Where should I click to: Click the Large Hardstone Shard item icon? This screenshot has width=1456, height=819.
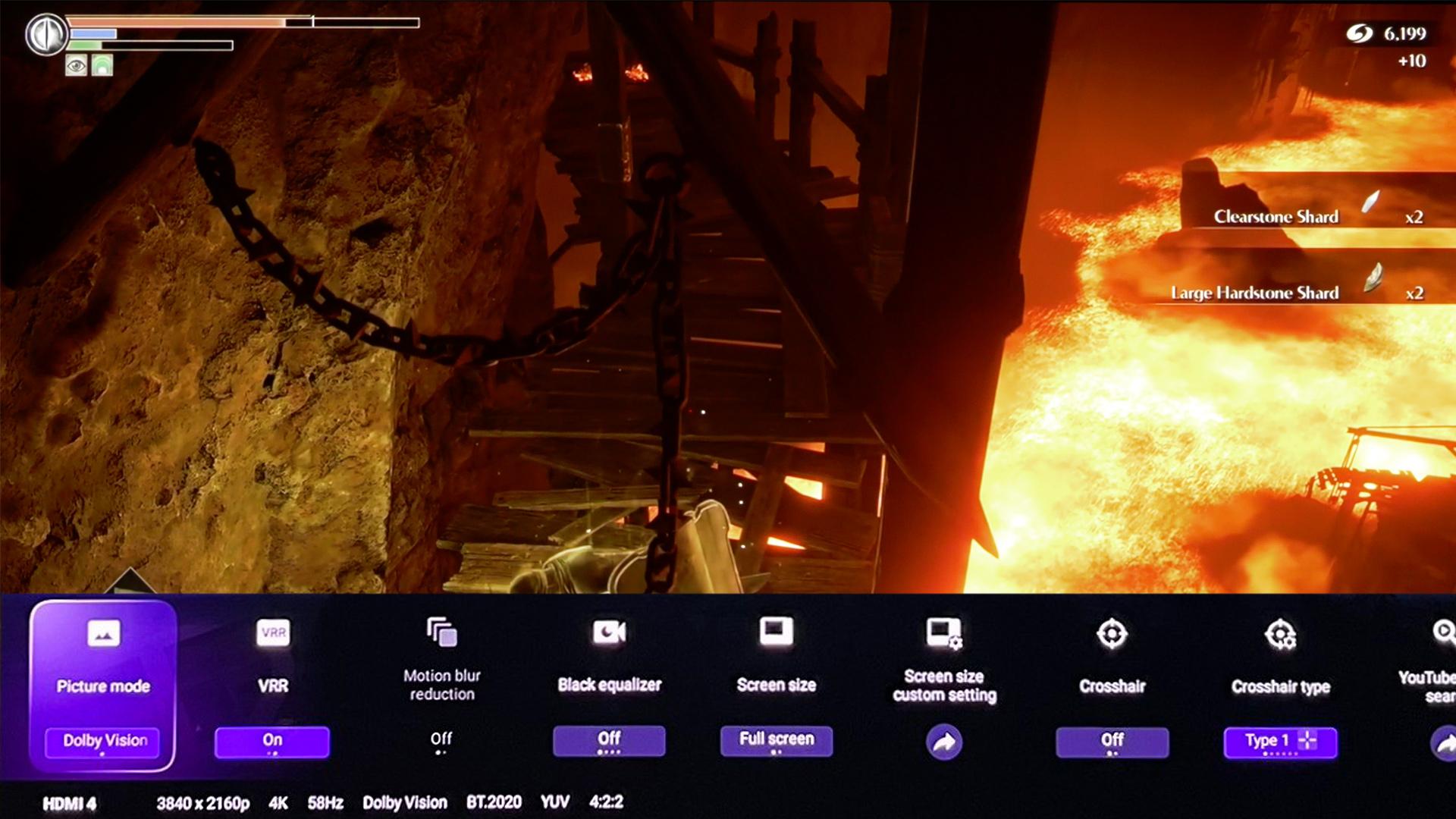1373,278
